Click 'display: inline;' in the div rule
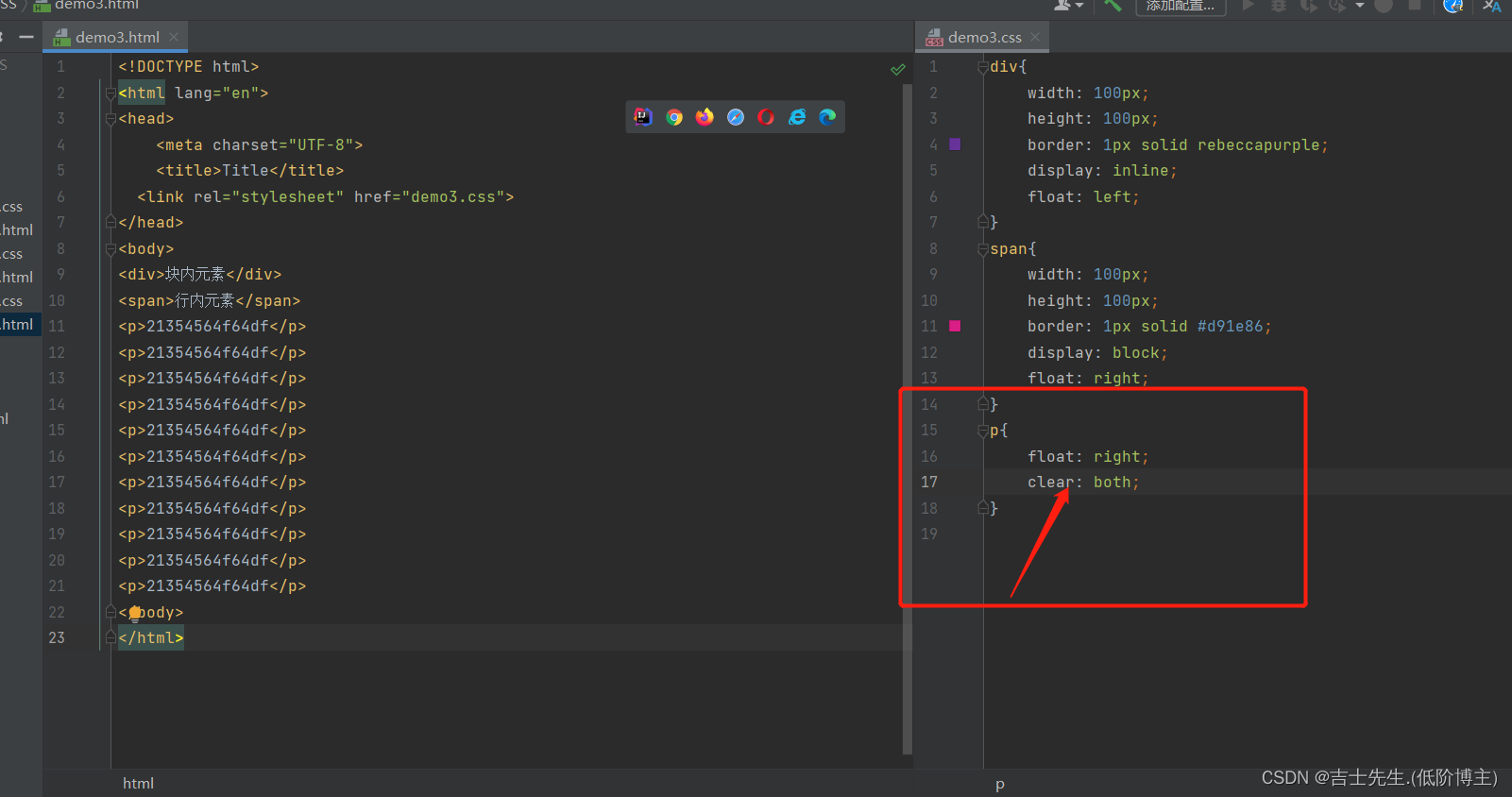 coord(1102,171)
